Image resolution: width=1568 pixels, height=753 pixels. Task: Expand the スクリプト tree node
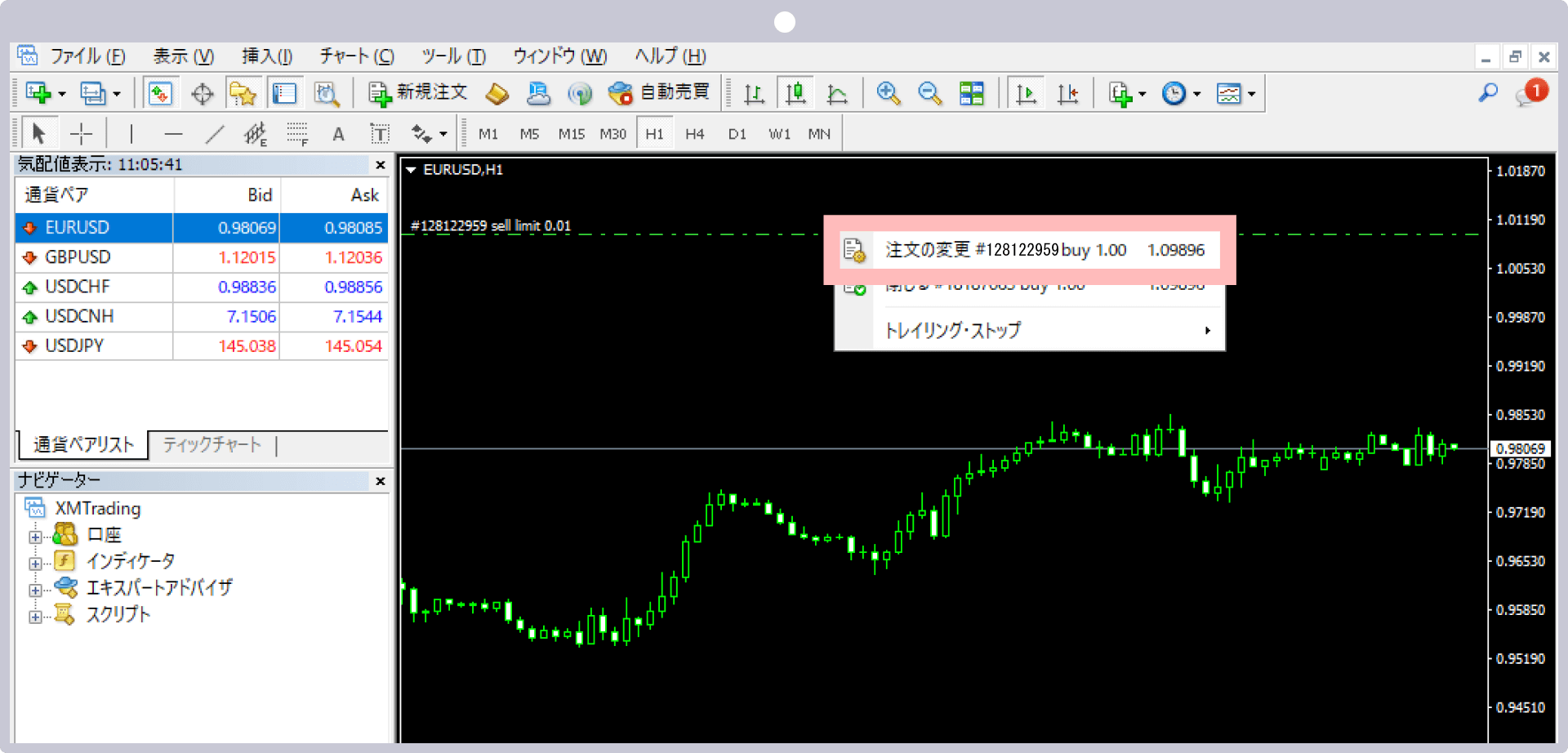[35, 617]
